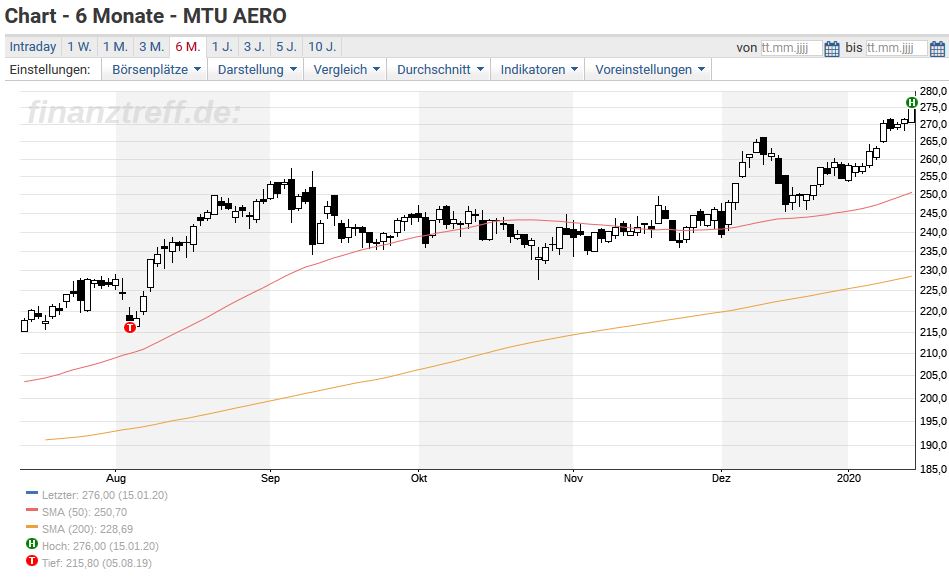Click the 'Sep' axis label
This screenshot has height=579, width=949.
271,478
